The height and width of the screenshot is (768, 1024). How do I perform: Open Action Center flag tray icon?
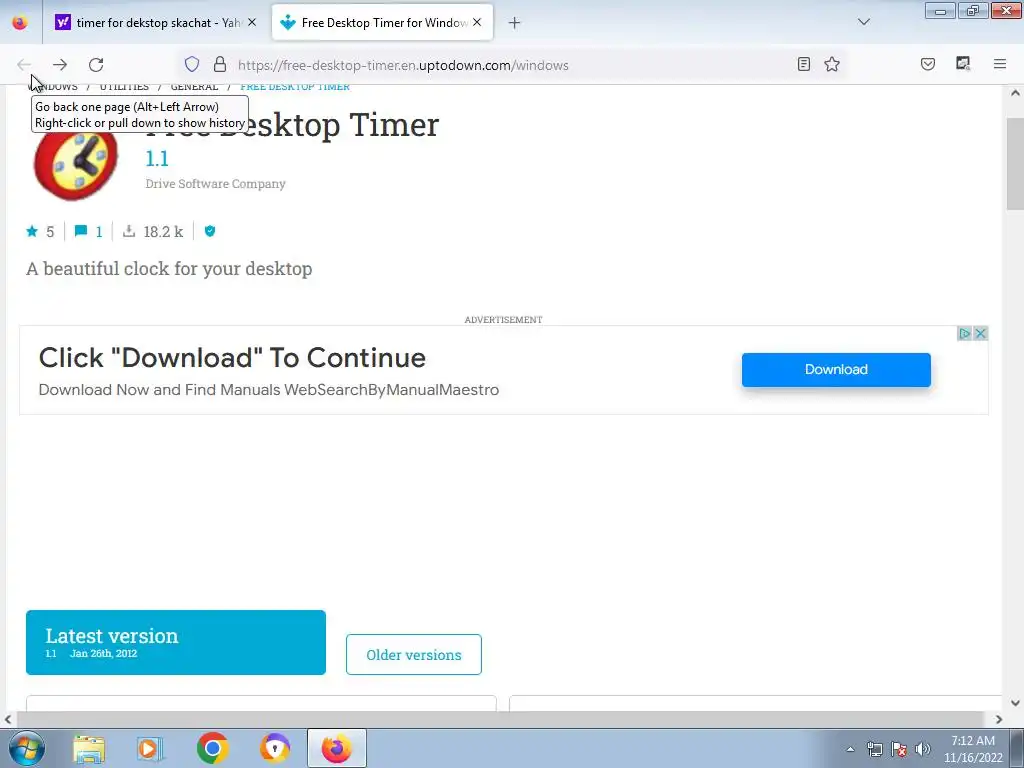point(899,749)
